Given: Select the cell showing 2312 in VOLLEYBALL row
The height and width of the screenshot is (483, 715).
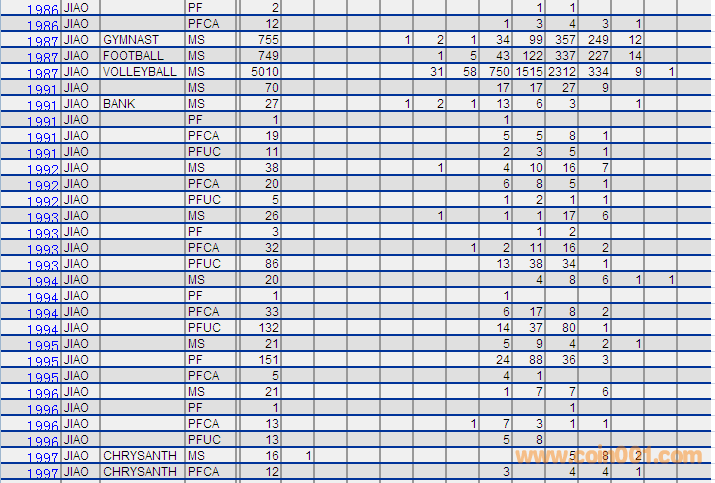Looking at the screenshot, I should [x=561, y=72].
